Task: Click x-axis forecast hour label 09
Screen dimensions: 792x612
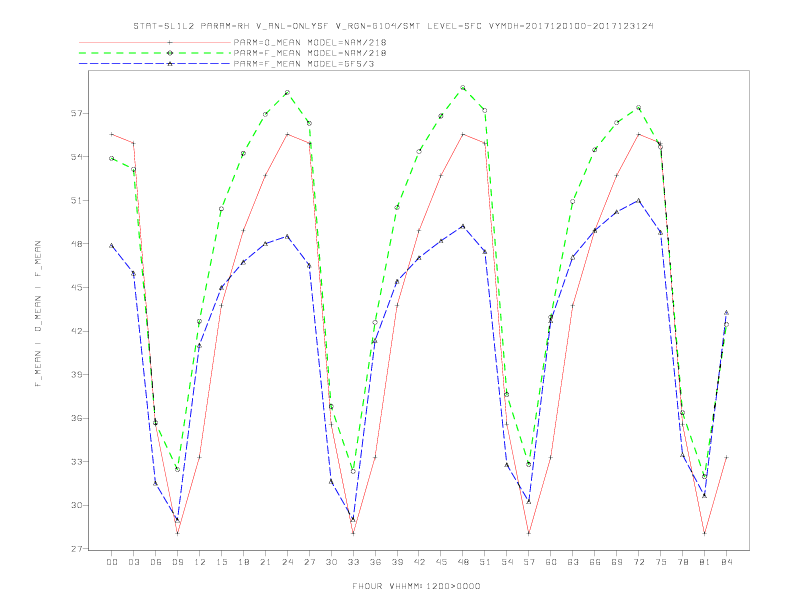Action: 177,562
